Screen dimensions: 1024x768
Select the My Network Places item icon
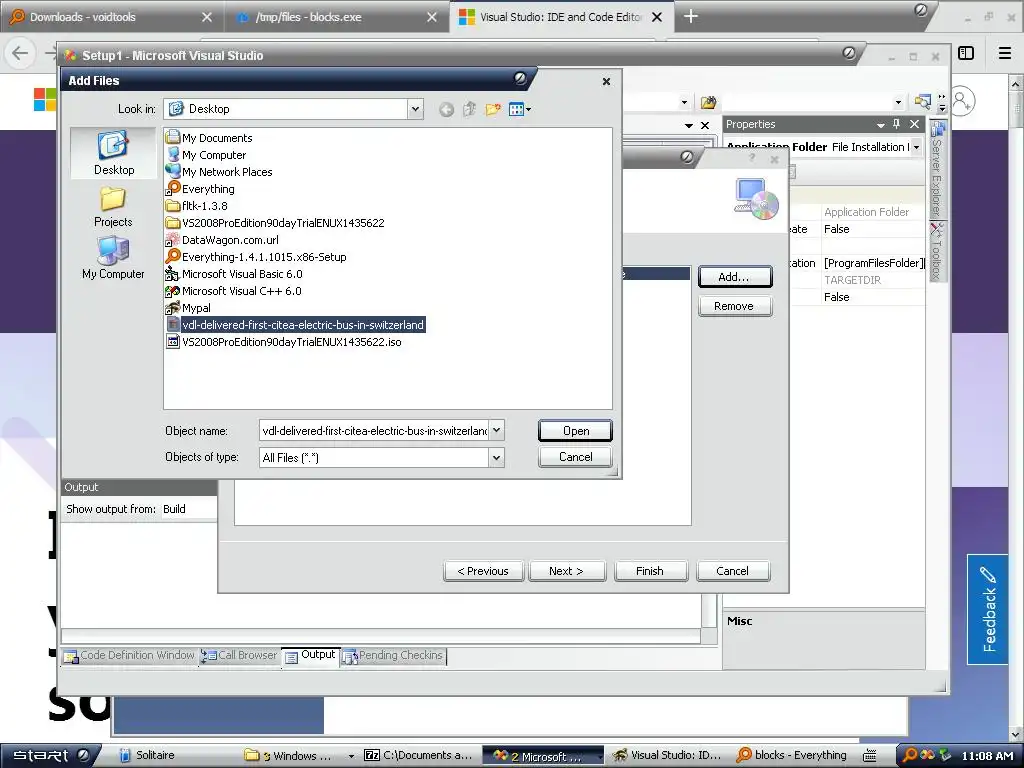click(x=172, y=171)
